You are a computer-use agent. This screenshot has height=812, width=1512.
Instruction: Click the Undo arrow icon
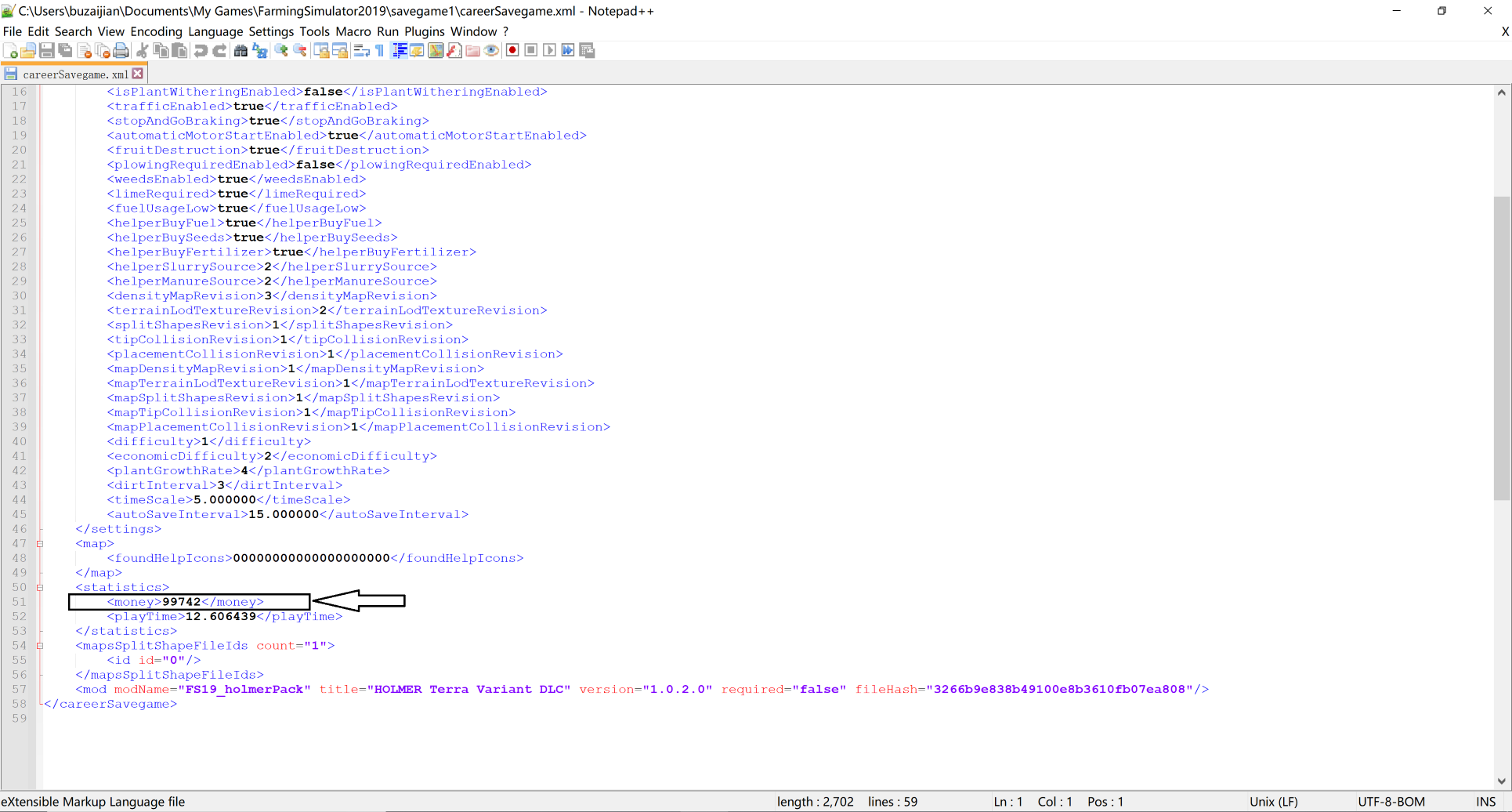click(201, 51)
